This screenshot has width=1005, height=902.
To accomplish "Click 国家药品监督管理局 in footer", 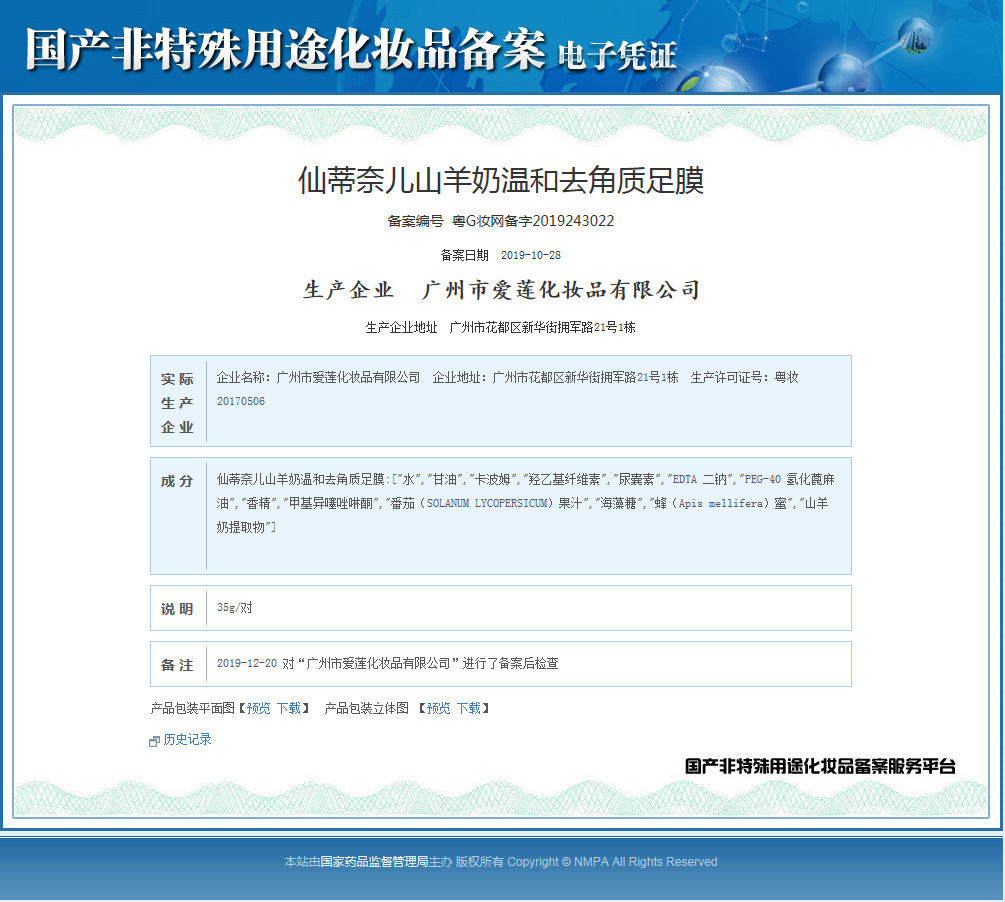I will click(374, 862).
